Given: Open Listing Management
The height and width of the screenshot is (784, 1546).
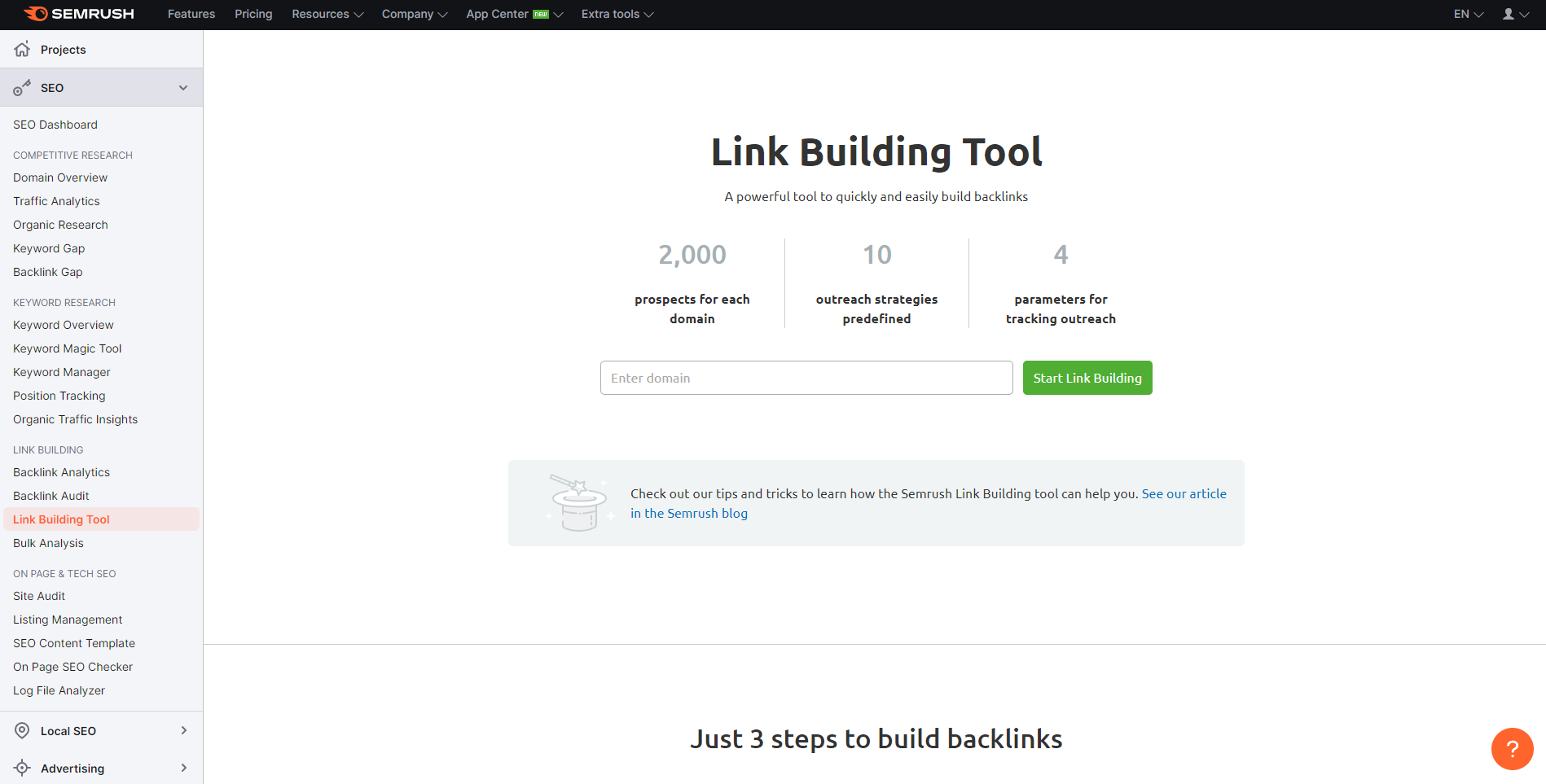Looking at the screenshot, I should (x=68, y=620).
